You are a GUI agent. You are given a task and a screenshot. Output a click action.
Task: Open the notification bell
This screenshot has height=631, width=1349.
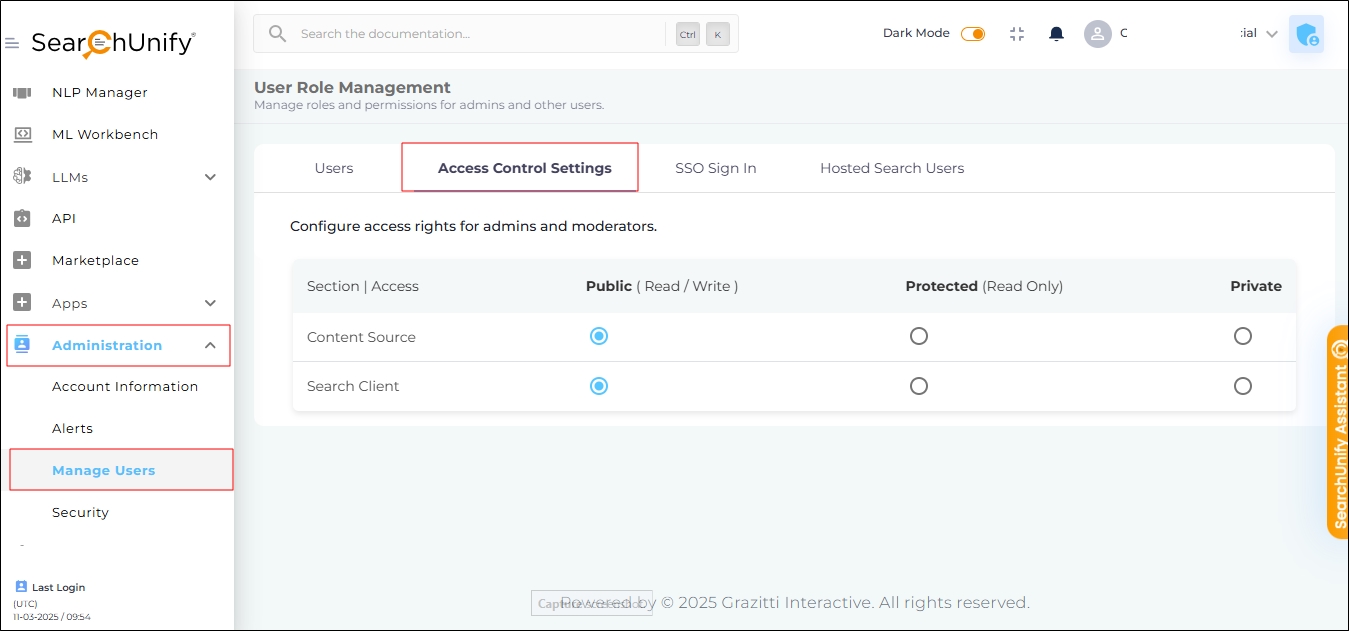point(1055,33)
